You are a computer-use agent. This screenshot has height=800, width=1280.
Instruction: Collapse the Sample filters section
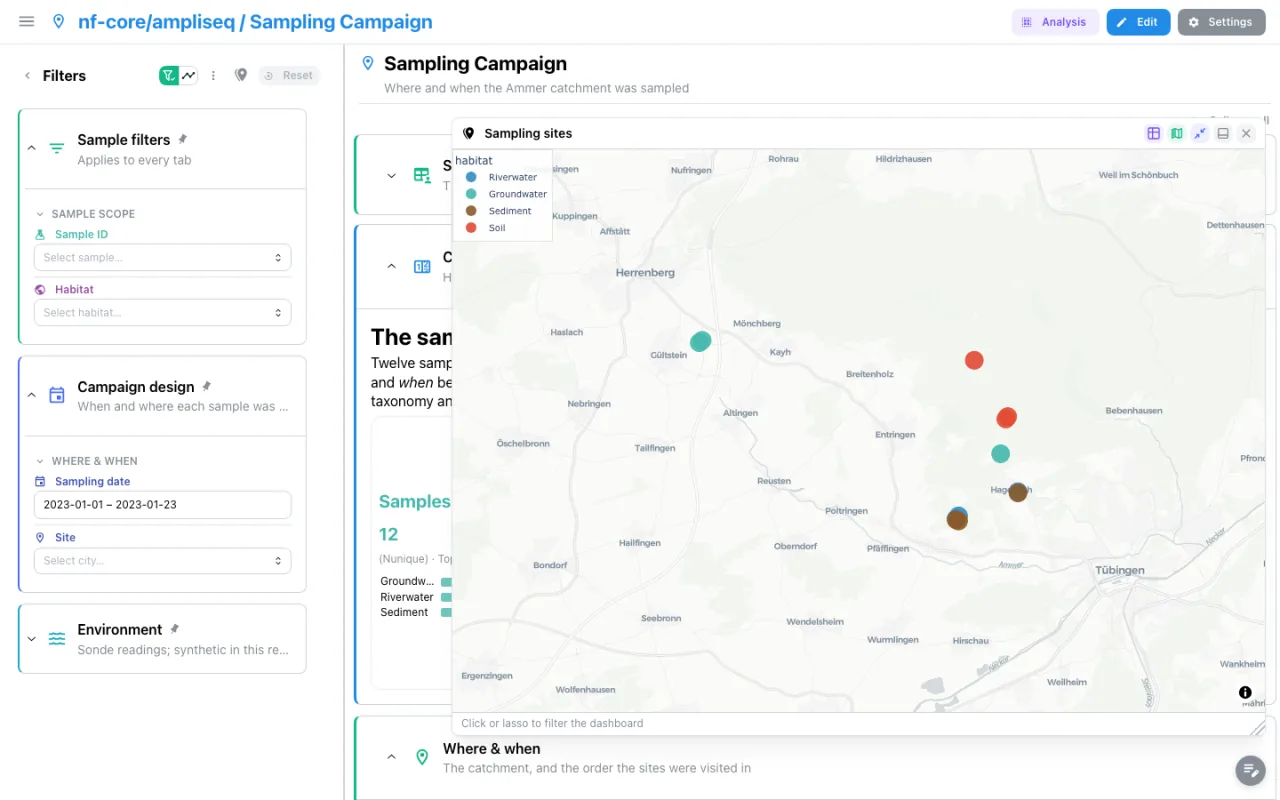coord(31,148)
